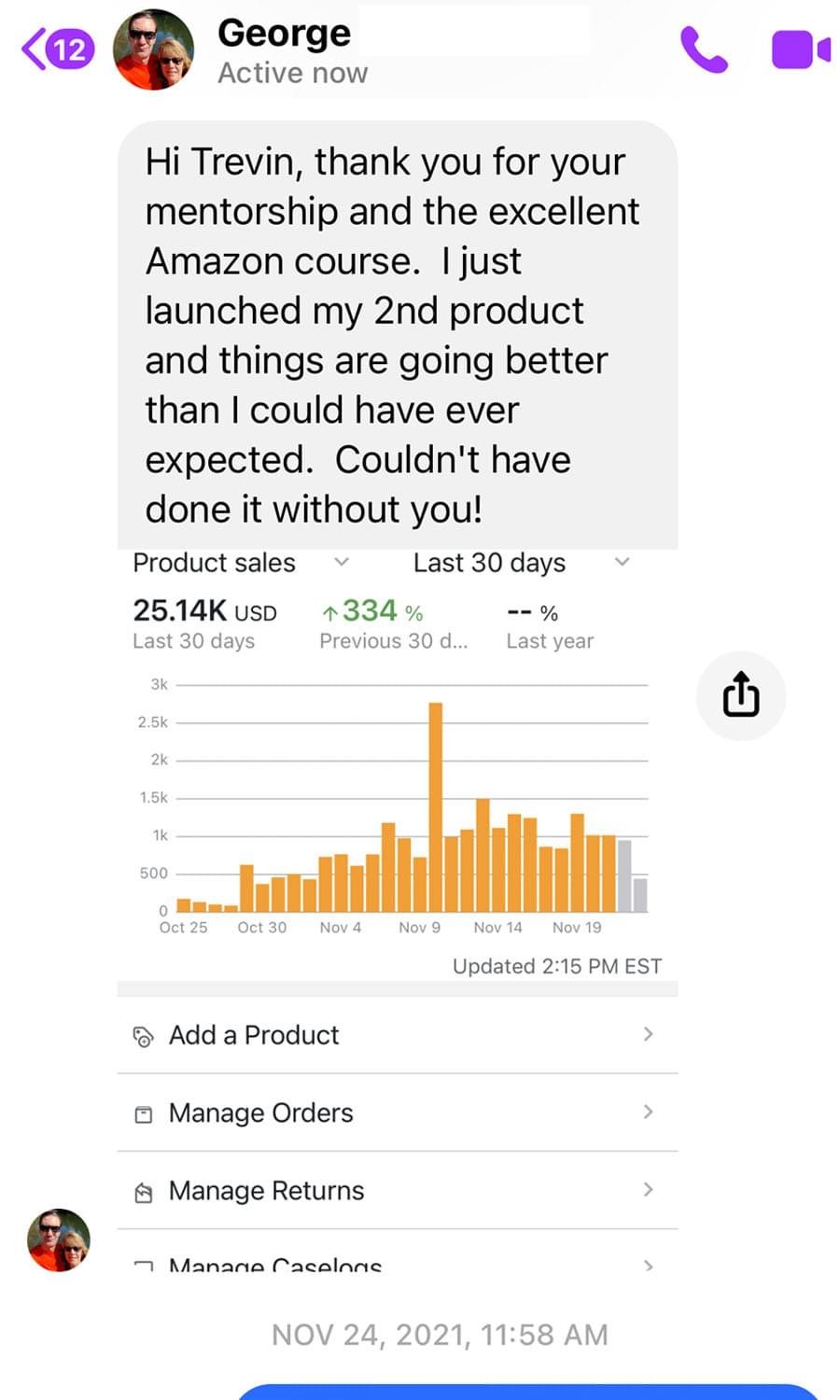
Task: Click the Add a Product tag icon
Action: point(144,1036)
